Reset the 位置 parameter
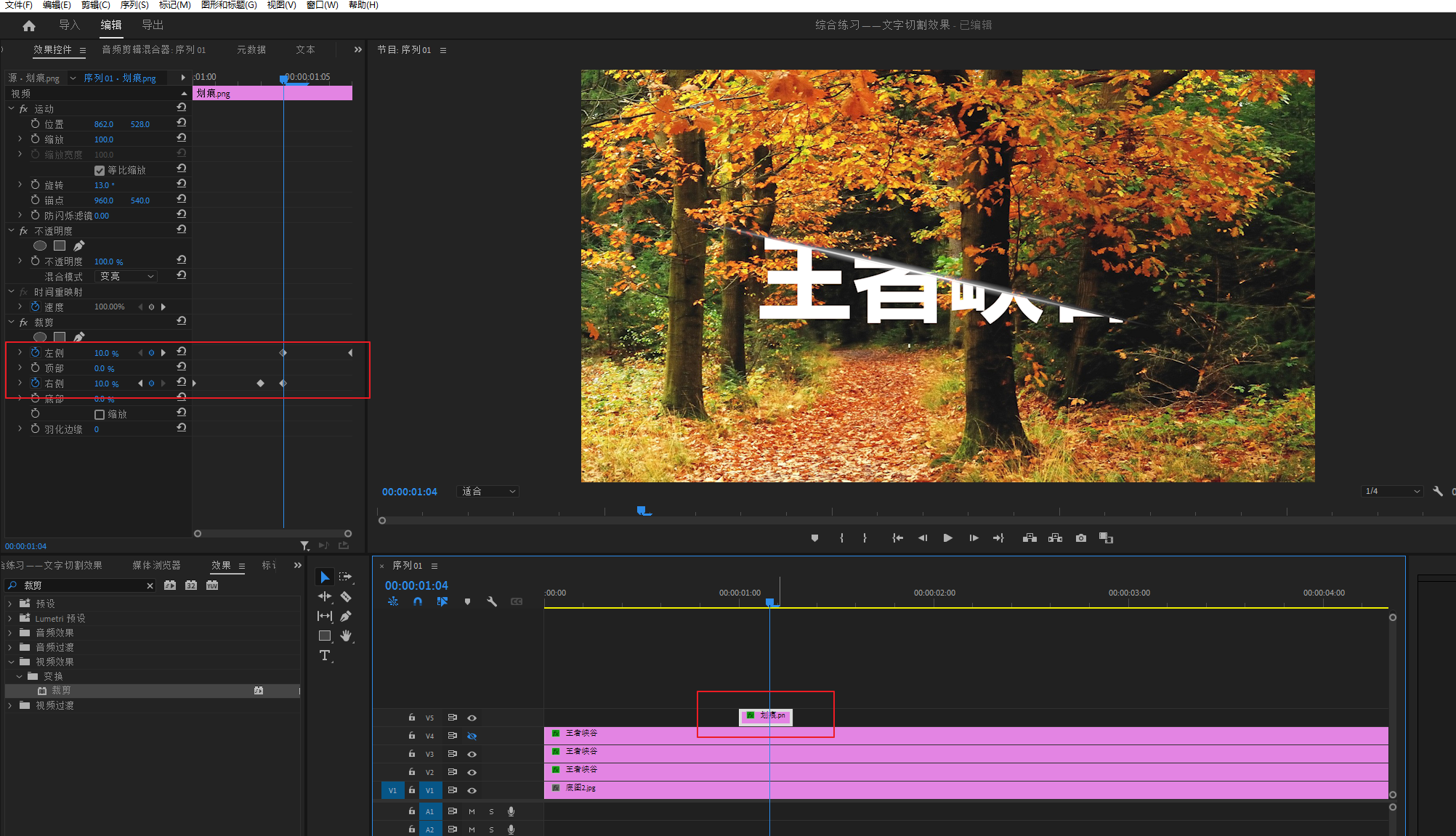 [182, 123]
